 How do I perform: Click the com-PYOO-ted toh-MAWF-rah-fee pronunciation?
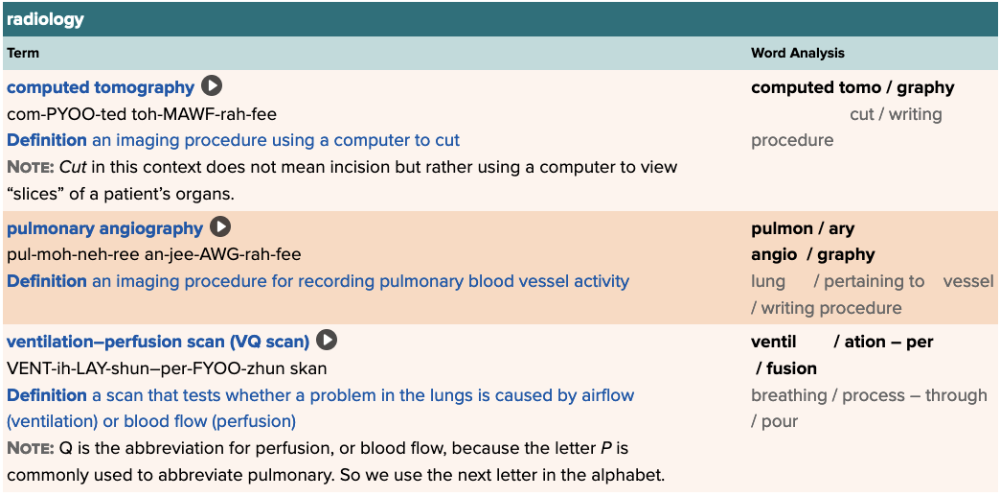point(142,114)
